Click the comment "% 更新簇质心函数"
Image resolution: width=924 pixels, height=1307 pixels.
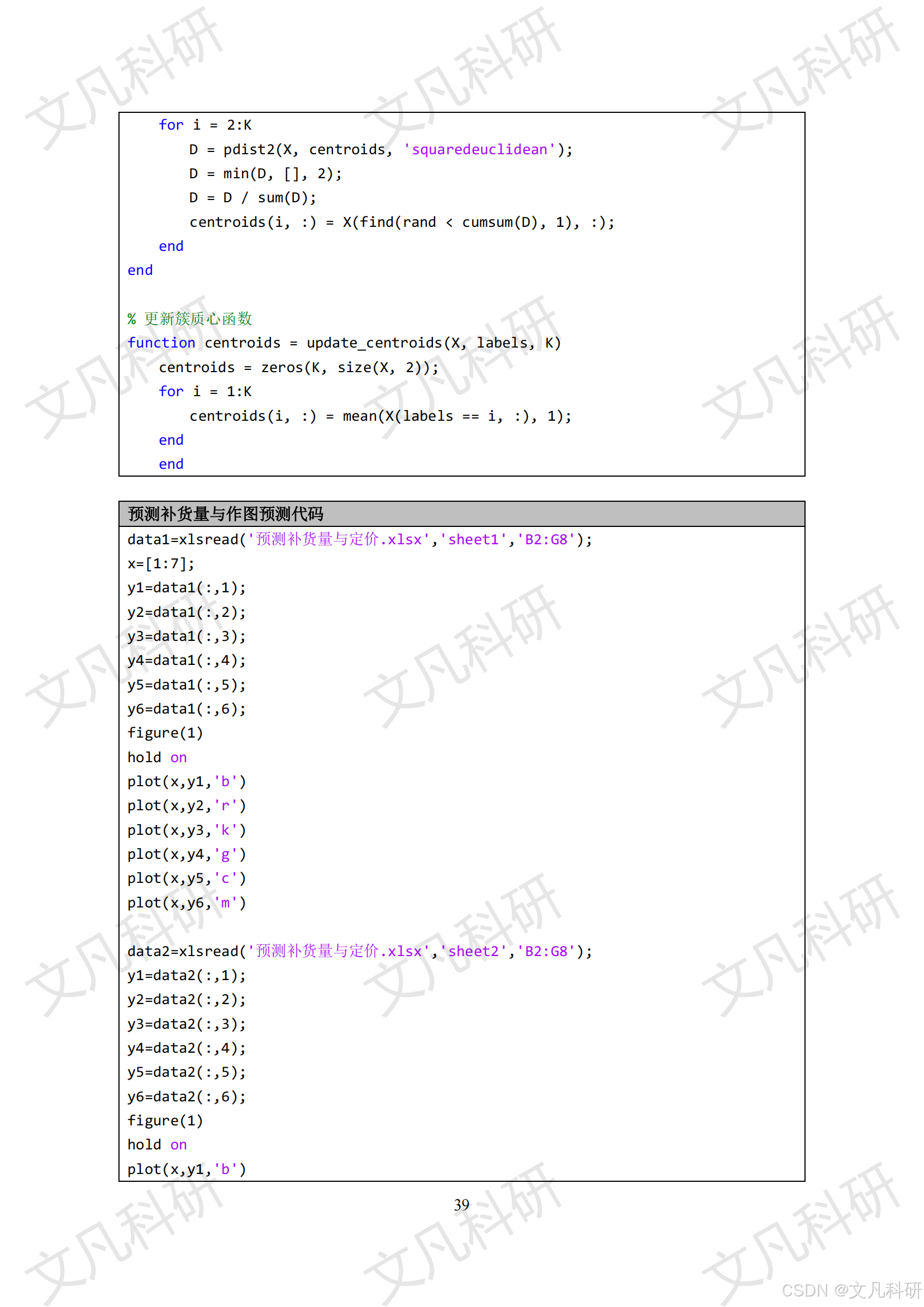(x=189, y=319)
